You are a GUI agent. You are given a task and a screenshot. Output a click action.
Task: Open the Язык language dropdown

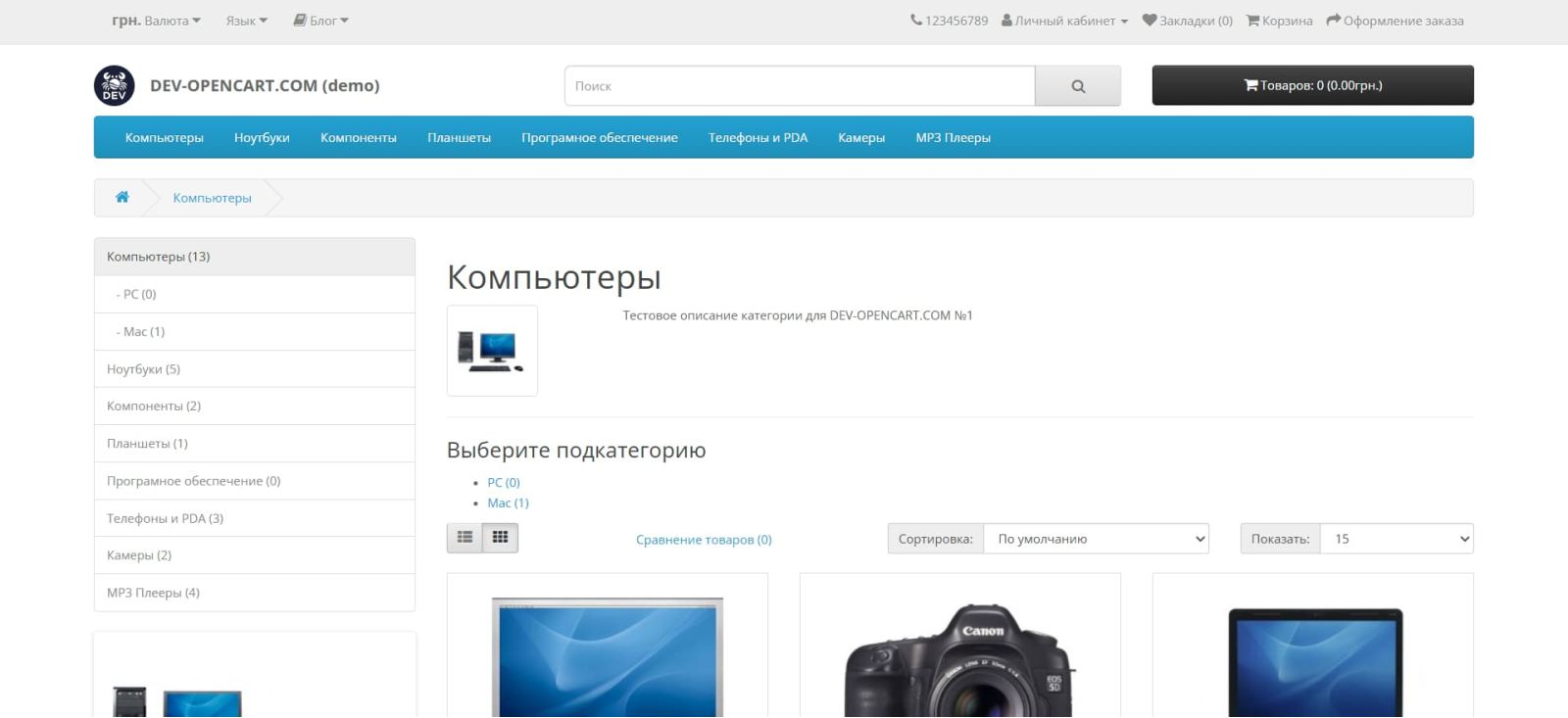(x=246, y=21)
